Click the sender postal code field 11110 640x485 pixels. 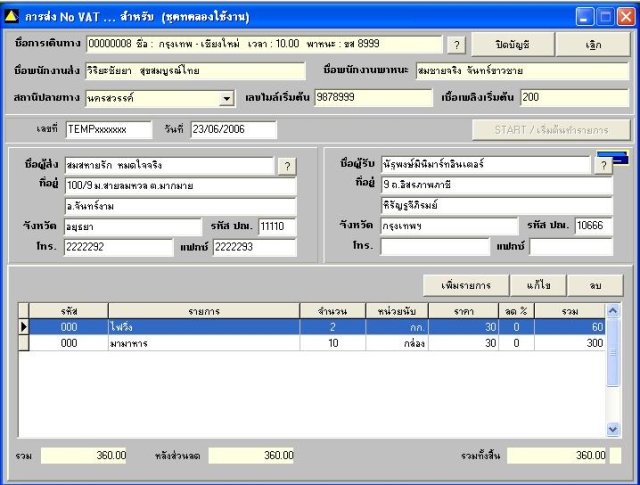277,227
